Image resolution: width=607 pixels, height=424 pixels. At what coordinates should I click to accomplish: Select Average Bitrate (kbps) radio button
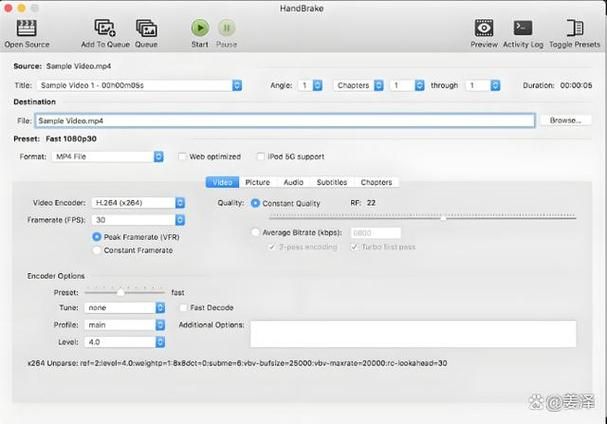[x=255, y=232]
